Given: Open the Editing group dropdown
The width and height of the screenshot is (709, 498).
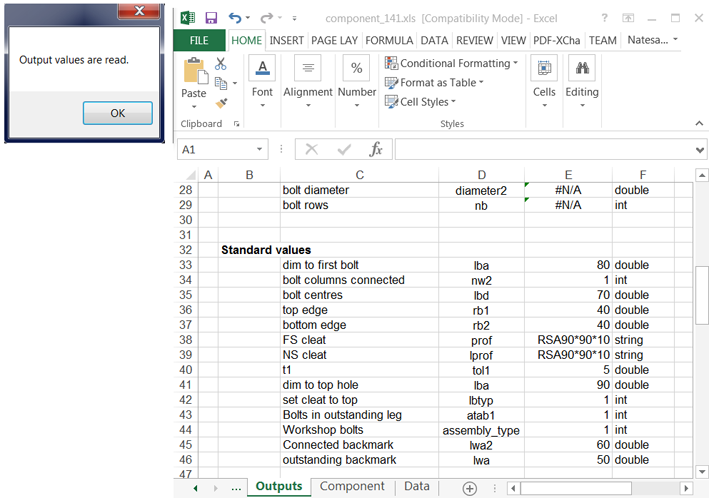Looking at the screenshot, I should [582, 80].
